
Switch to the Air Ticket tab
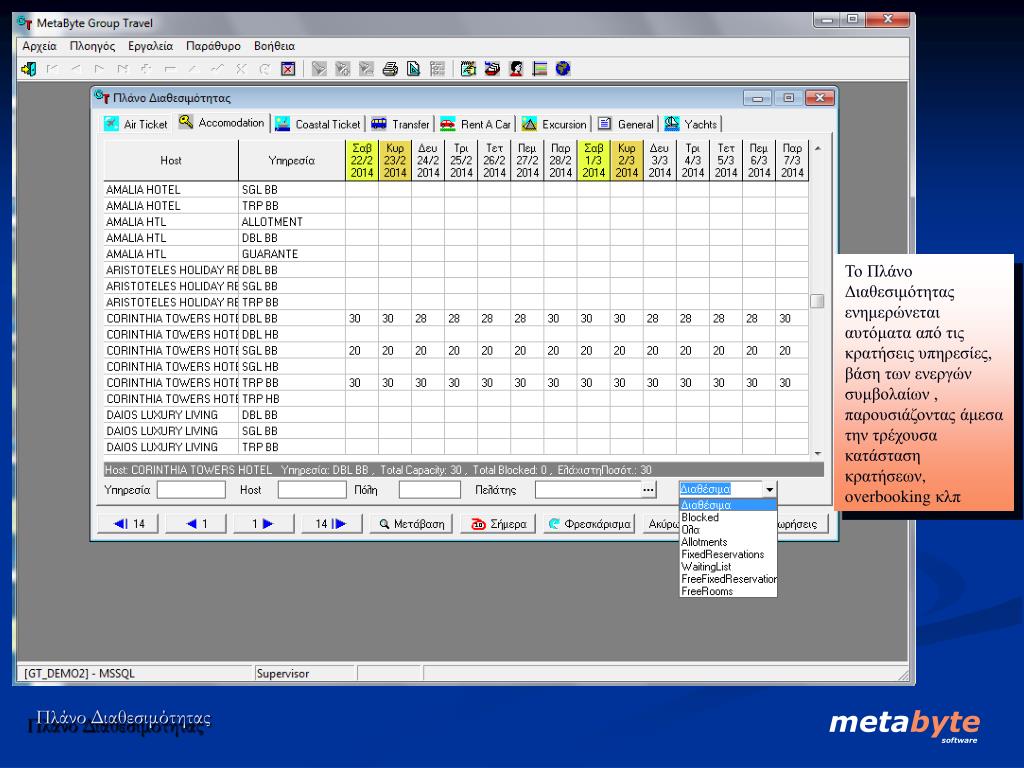pyautogui.click(x=136, y=124)
